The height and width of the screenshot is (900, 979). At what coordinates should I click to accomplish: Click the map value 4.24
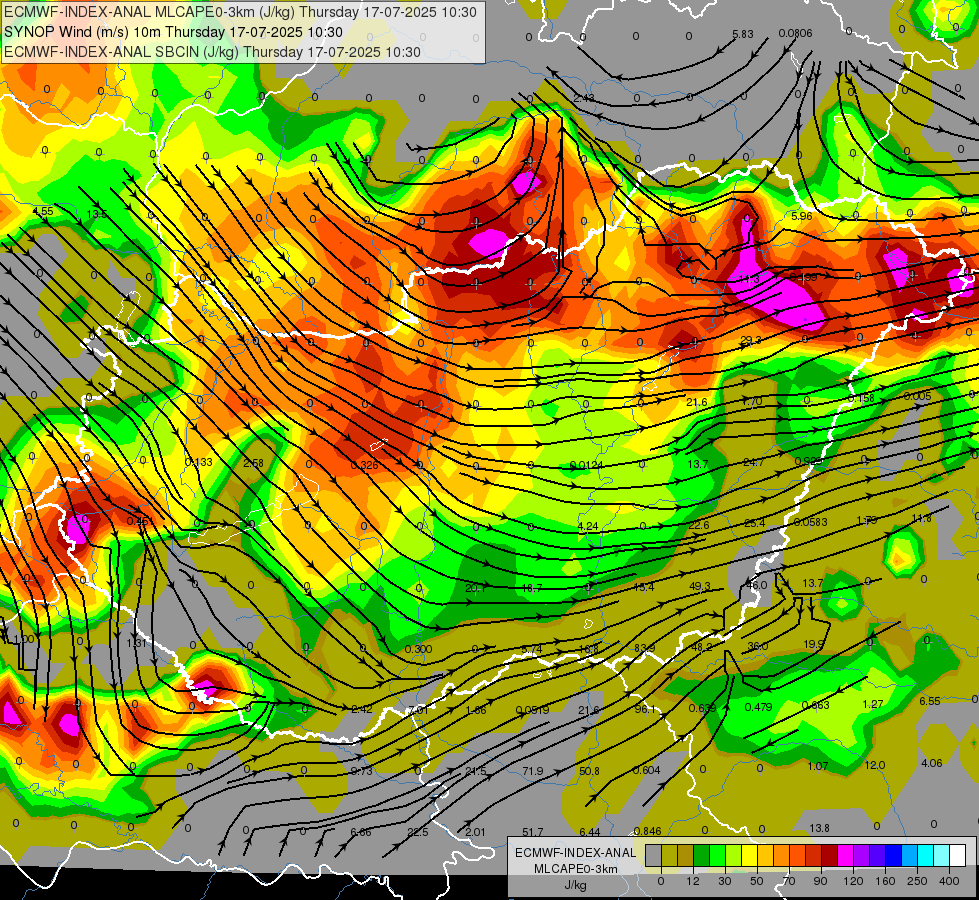click(x=588, y=526)
